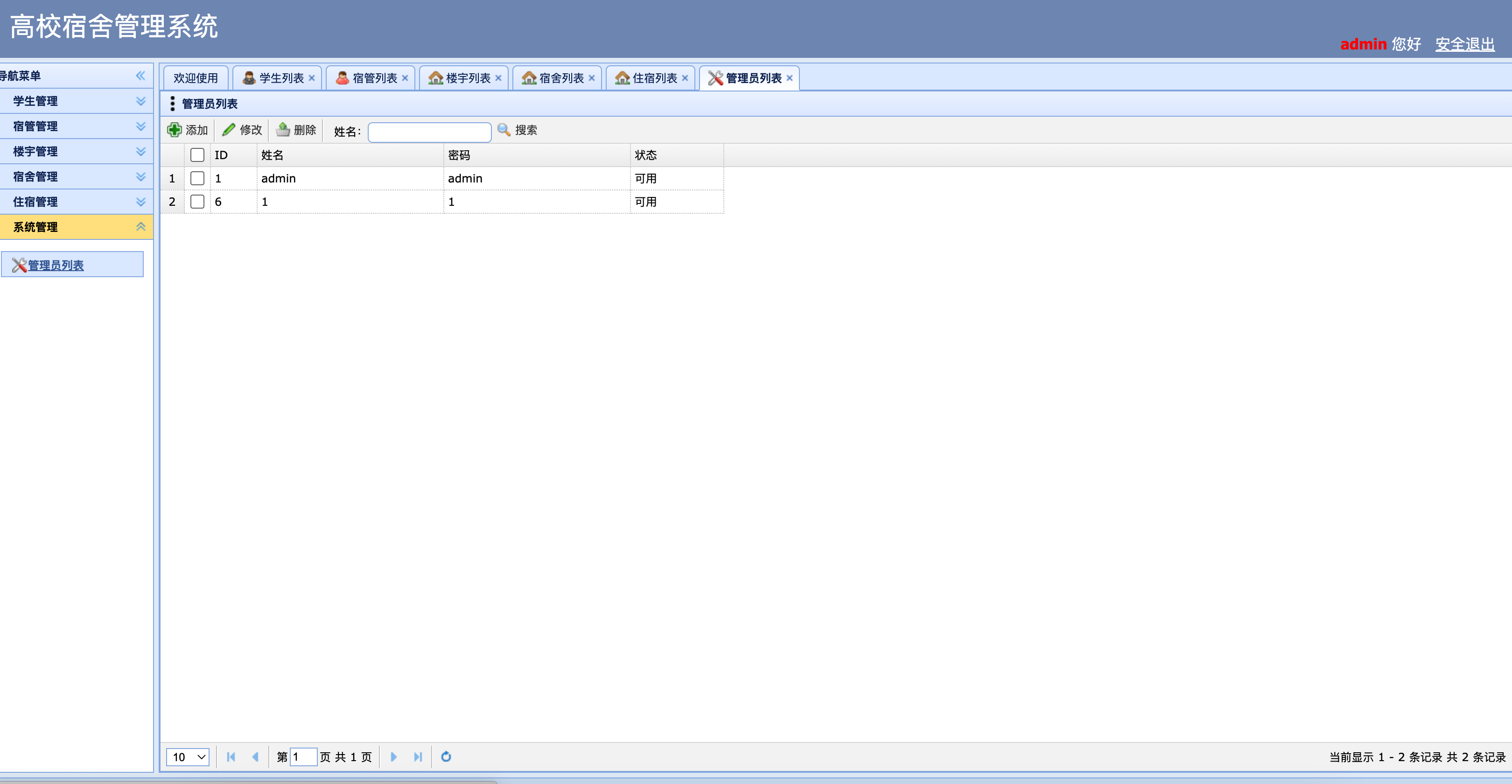Check the checkbox for ID 6 row
Image resolution: width=1512 pixels, height=784 pixels.
click(197, 202)
